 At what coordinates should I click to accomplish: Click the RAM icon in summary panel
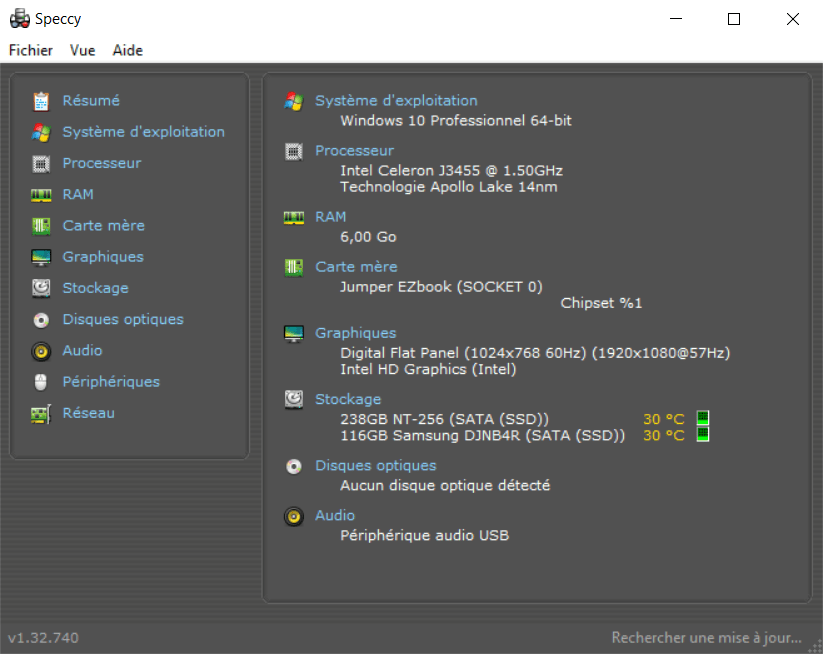(293, 217)
